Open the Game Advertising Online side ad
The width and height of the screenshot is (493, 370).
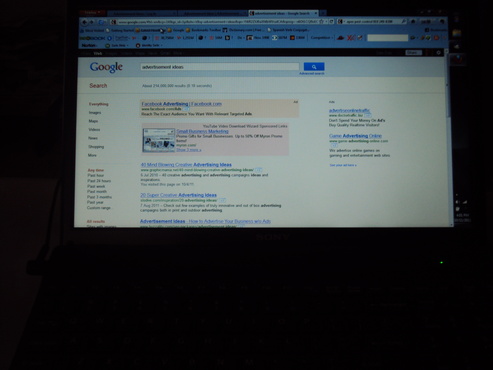tap(355, 136)
